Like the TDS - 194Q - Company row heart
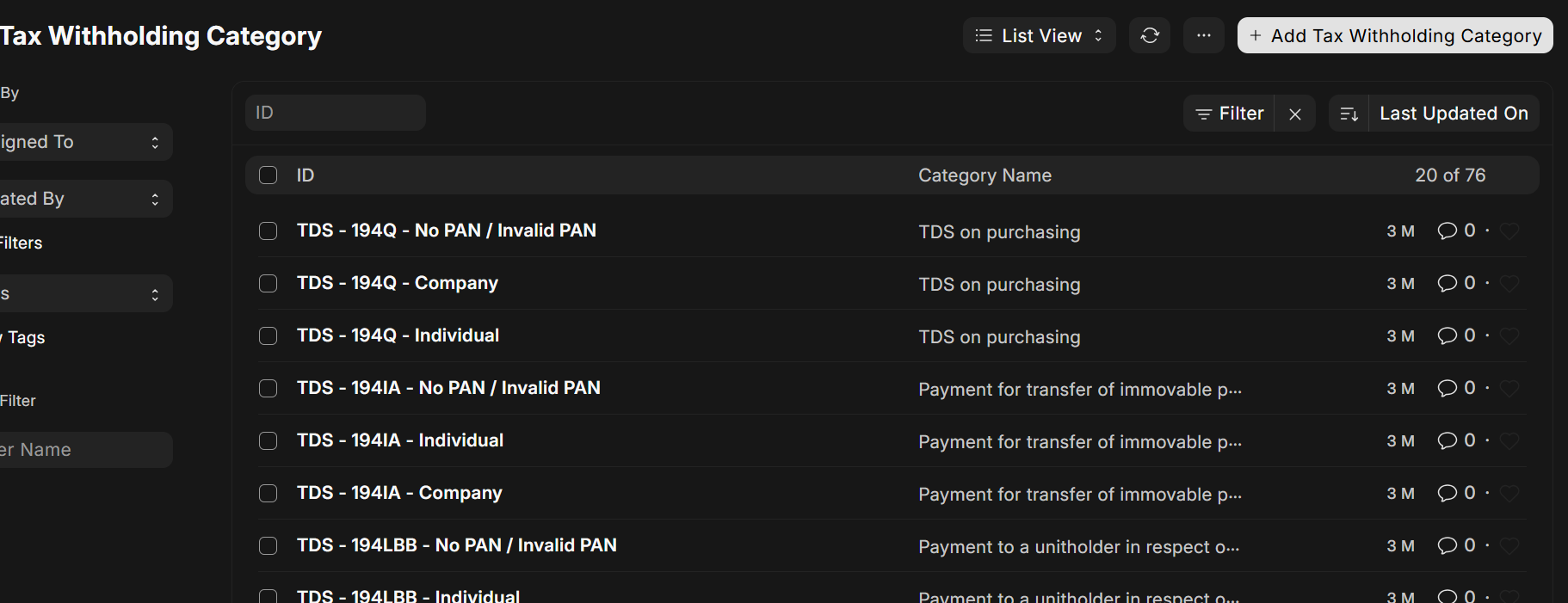Viewport: 1568px width, 603px height. coord(1509,283)
